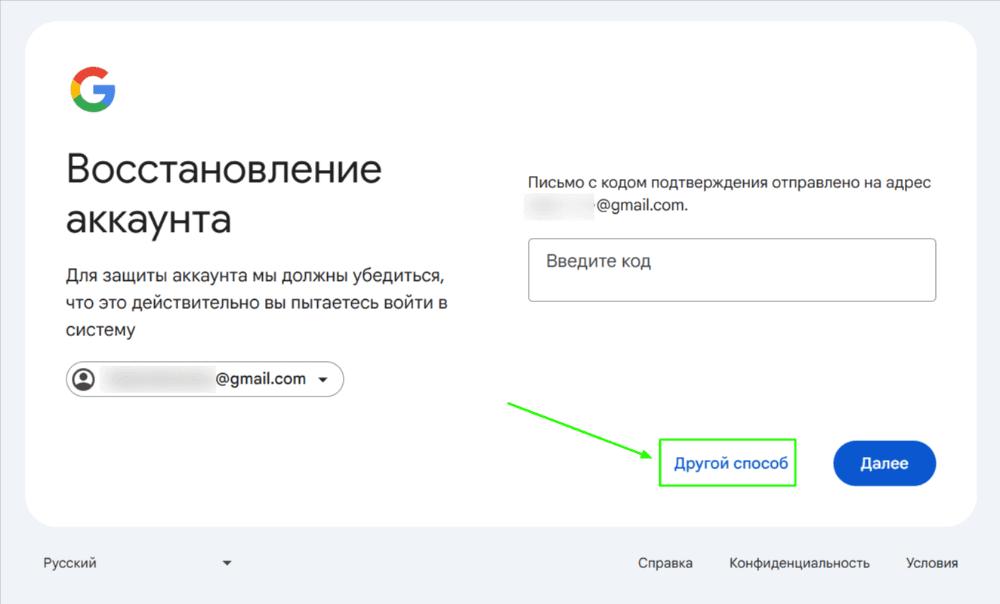Click the text 'Письмо с кодом подтверждения отправлено на адрес'
Image resolution: width=1000 pixels, height=604 pixels.
click(729, 182)
